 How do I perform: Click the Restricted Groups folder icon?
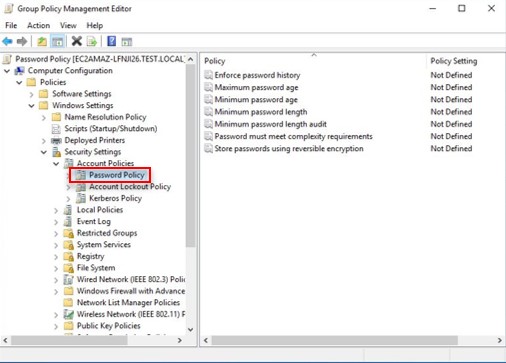(x=69, y=233)
